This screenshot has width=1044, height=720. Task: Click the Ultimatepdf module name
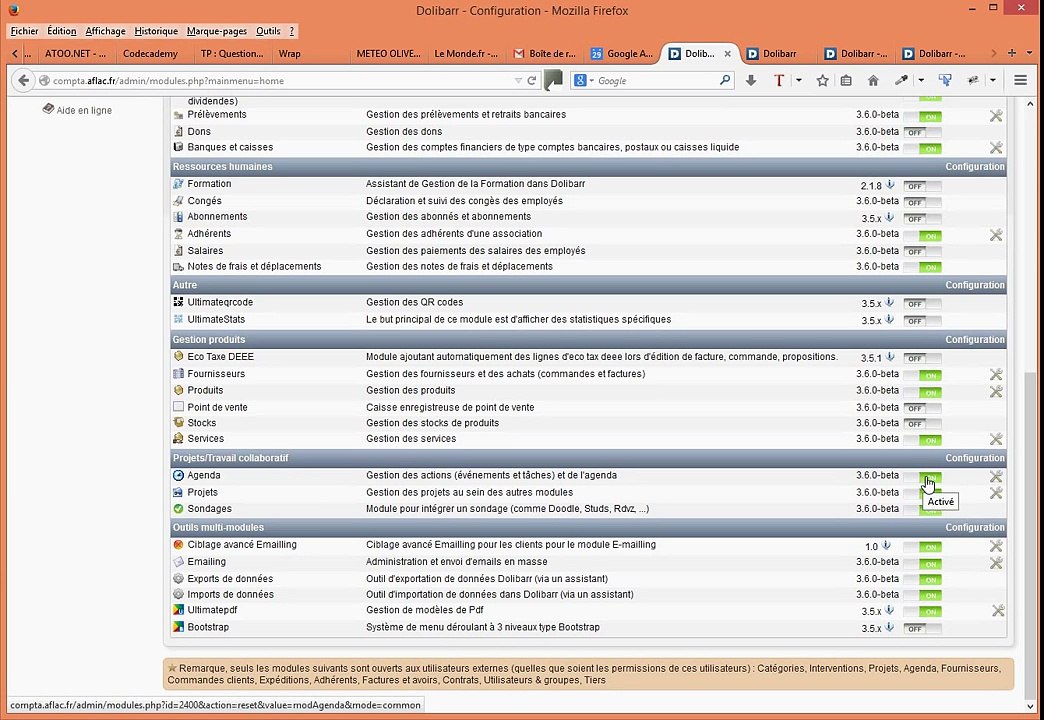pos(212,610)
